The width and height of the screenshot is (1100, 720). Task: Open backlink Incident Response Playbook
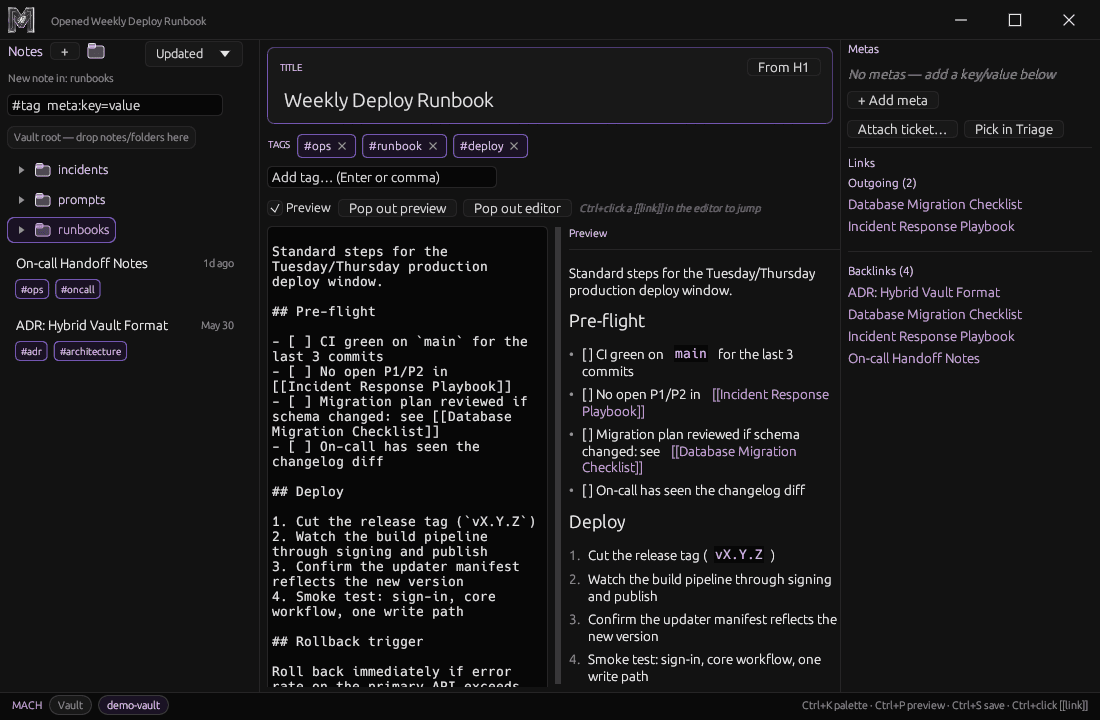tap(931, 336)
